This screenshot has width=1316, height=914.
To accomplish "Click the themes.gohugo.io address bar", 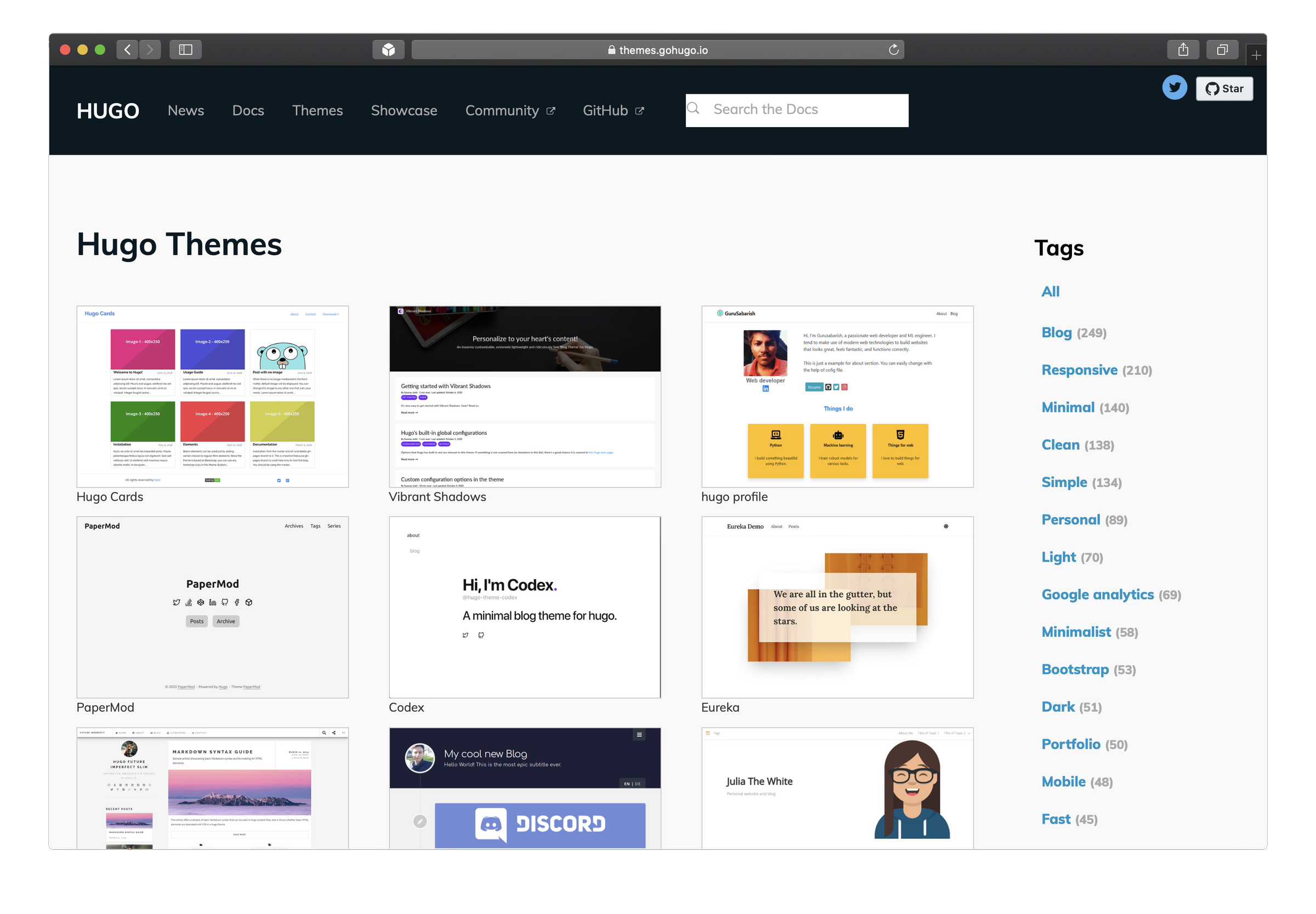I will [x=657, y=50].
